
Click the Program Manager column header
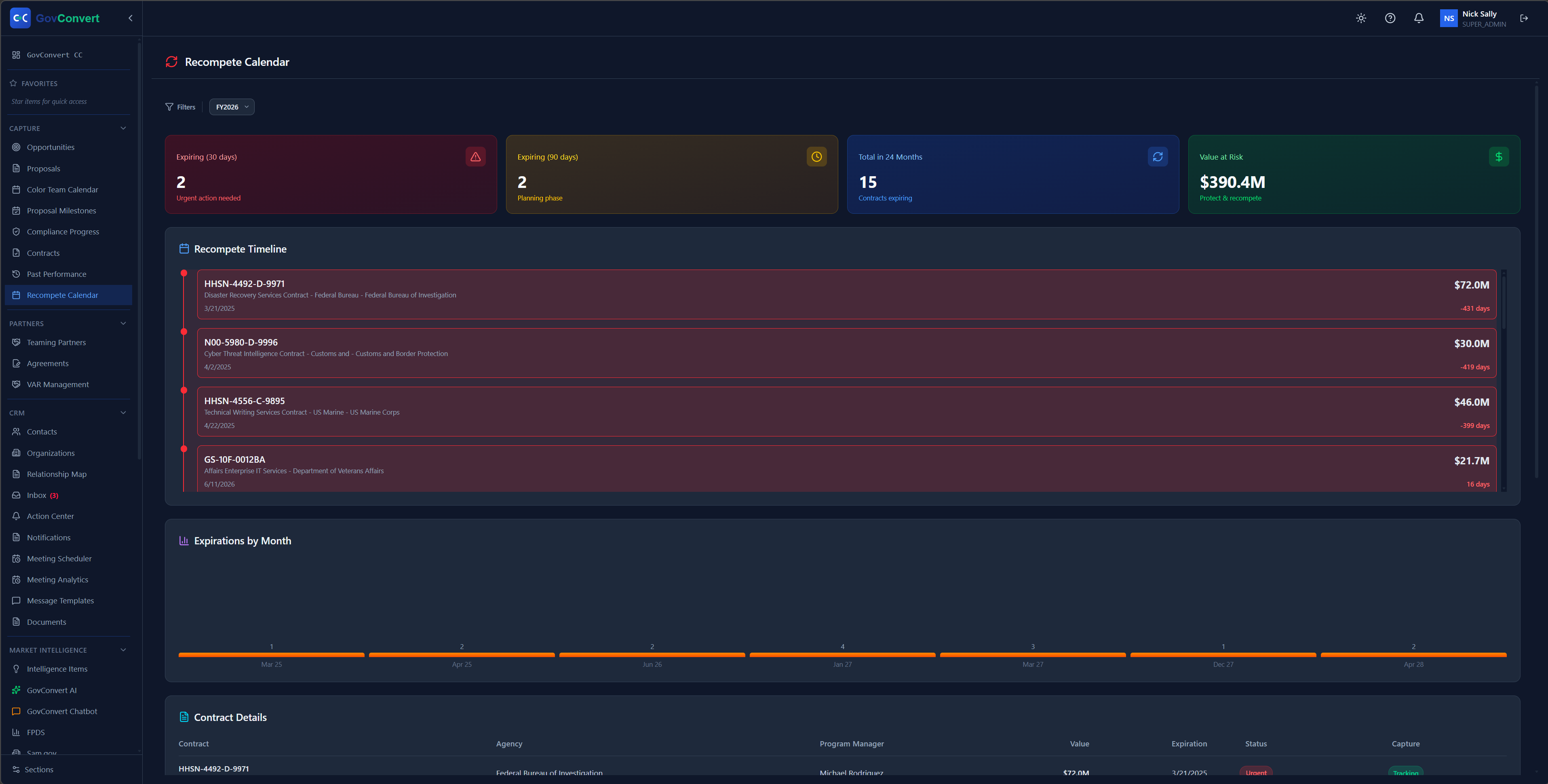pyautogui.click(x=852, y=744)
